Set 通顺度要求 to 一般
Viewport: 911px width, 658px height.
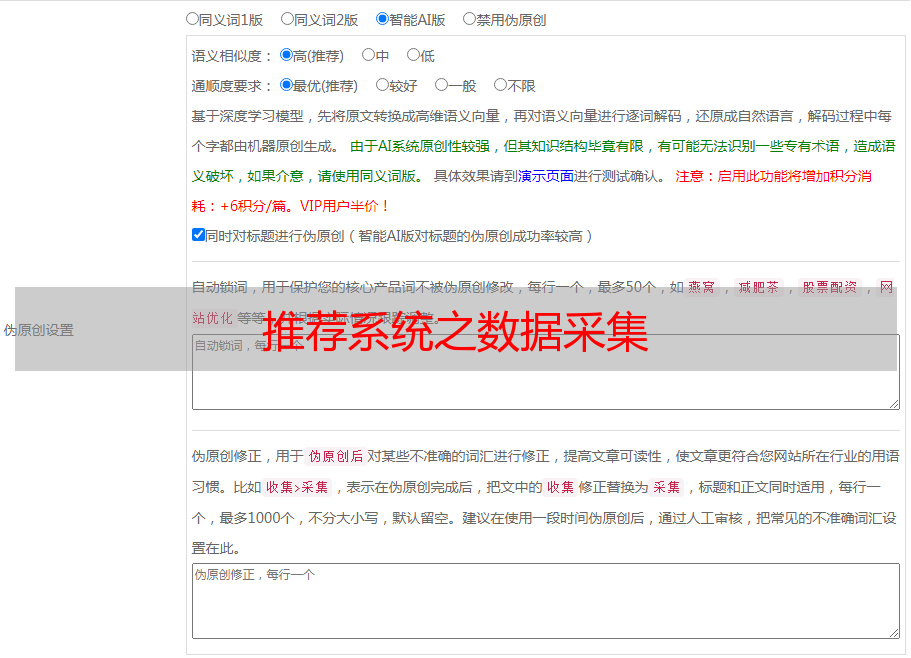point(441,86)
